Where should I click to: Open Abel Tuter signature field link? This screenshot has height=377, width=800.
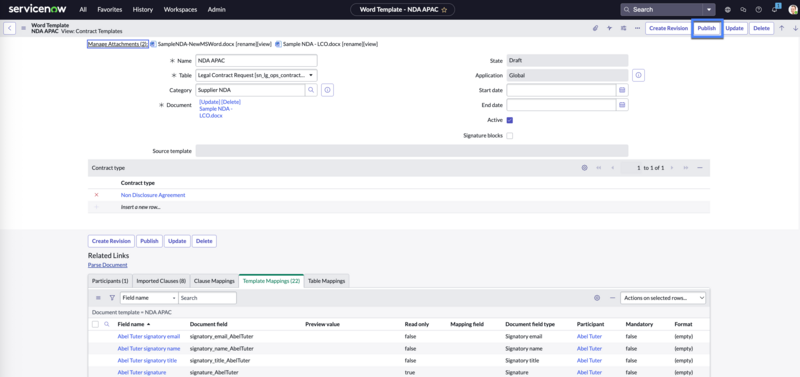pyautogui.click(x=142, y=373)
